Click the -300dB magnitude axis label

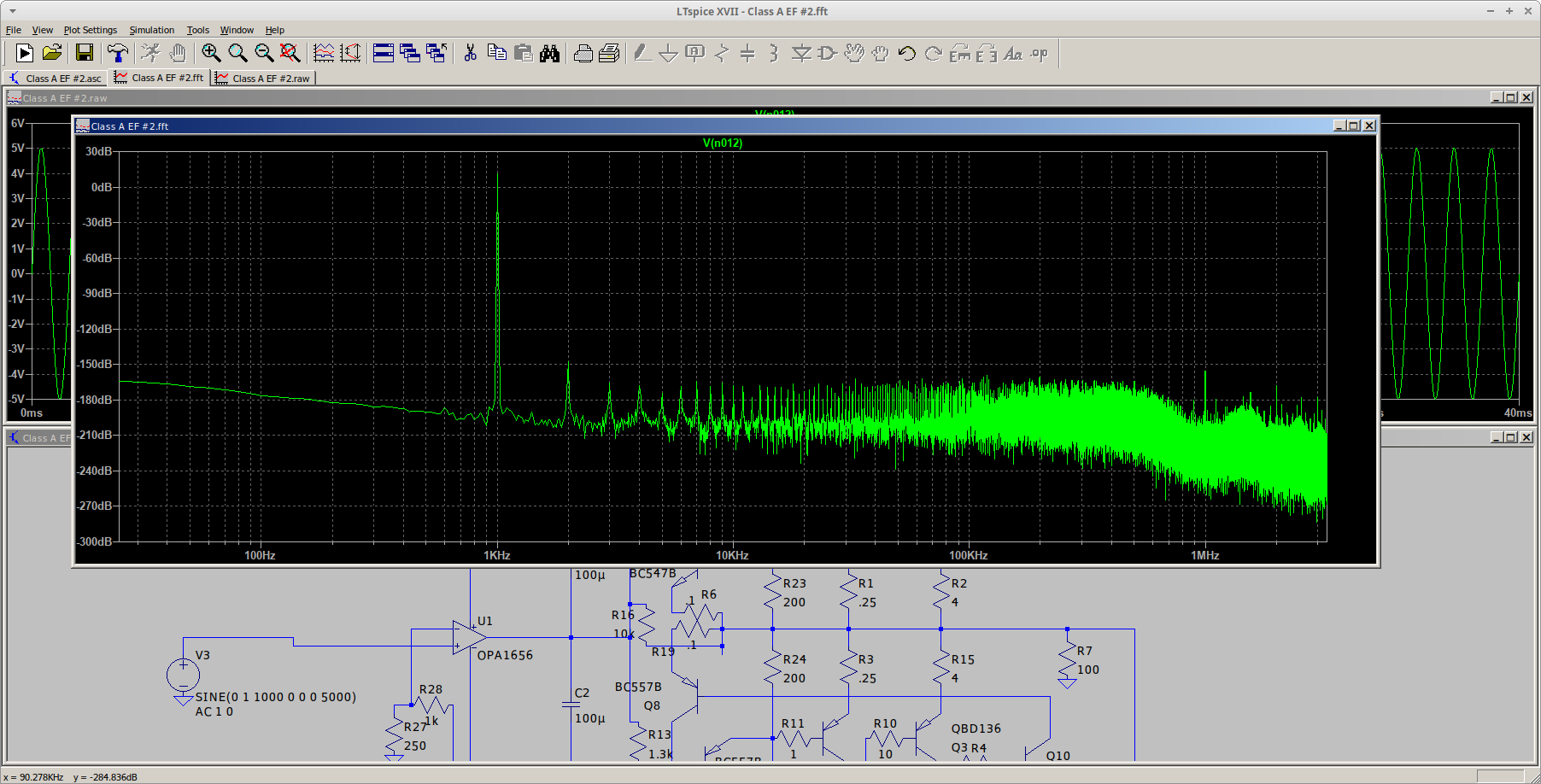95,541
